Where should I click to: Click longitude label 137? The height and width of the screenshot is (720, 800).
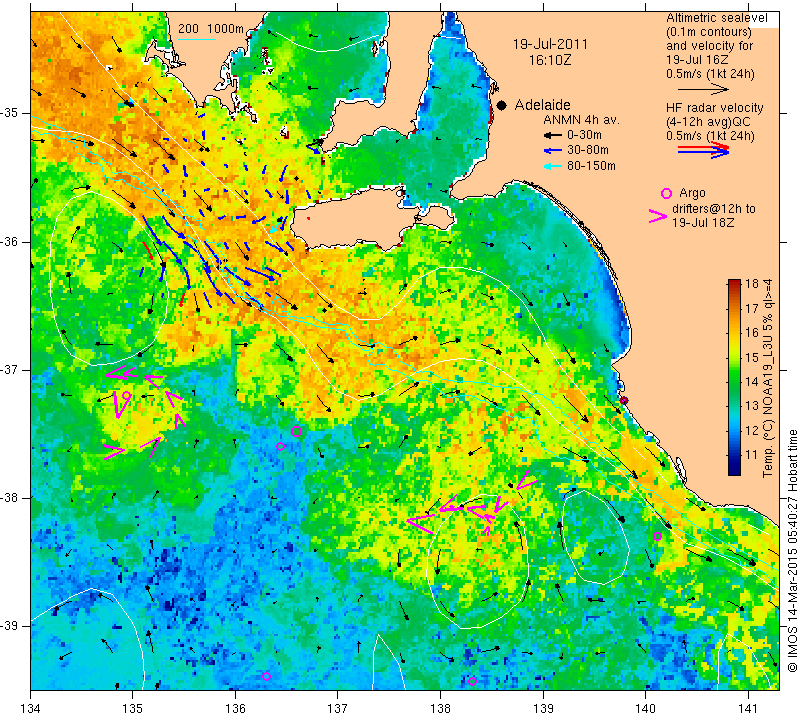tap(337, 709)
